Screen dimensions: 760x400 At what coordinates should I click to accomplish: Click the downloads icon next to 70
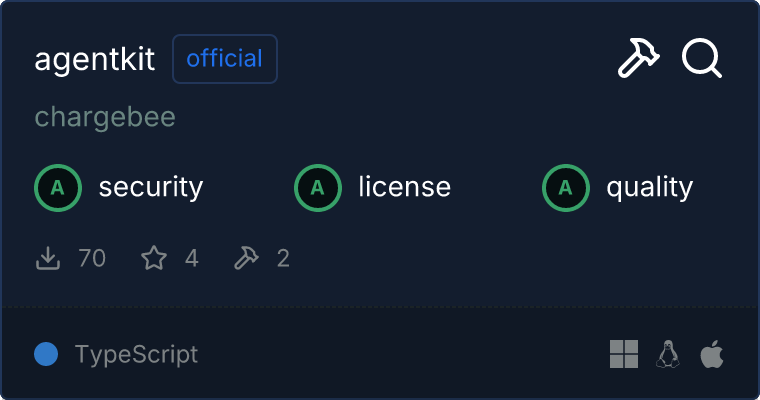[x=48, y=259]
